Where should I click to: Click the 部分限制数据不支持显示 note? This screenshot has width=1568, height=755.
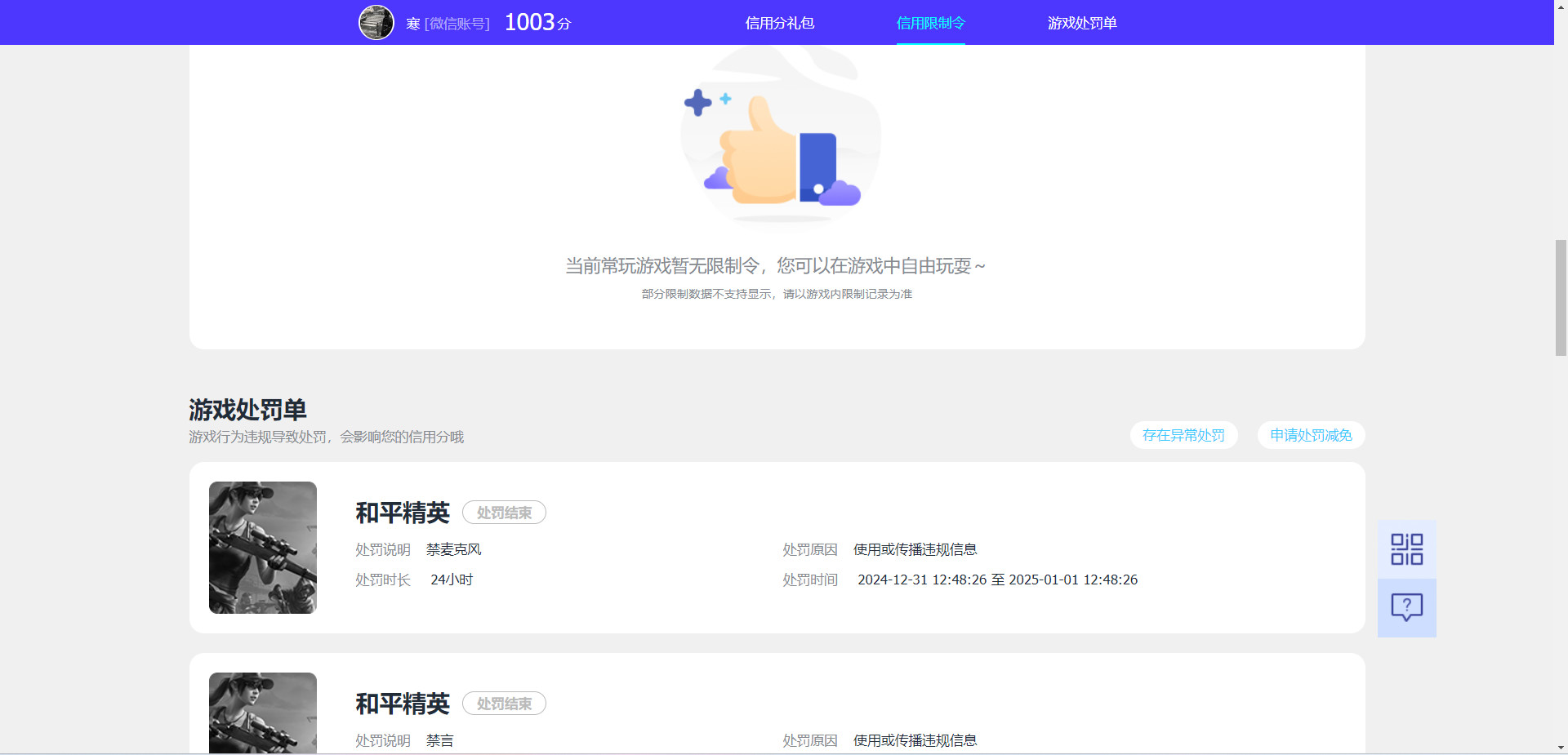tap(777, 294)
